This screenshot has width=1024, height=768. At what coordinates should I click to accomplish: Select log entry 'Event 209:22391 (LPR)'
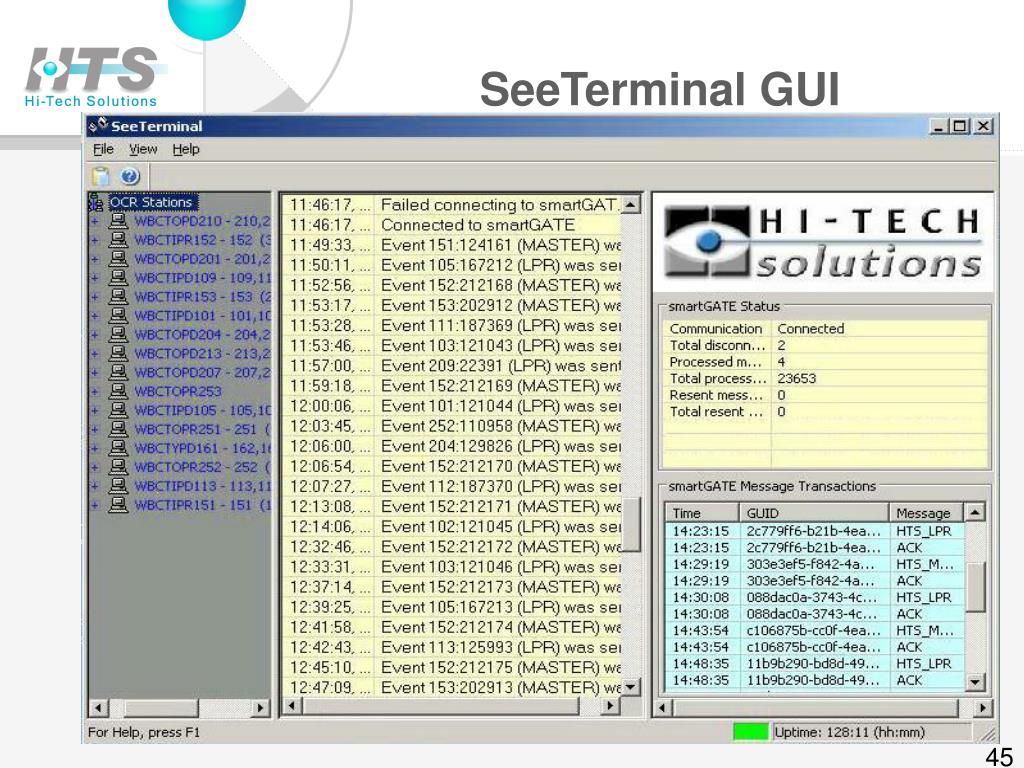coord(452,366)
